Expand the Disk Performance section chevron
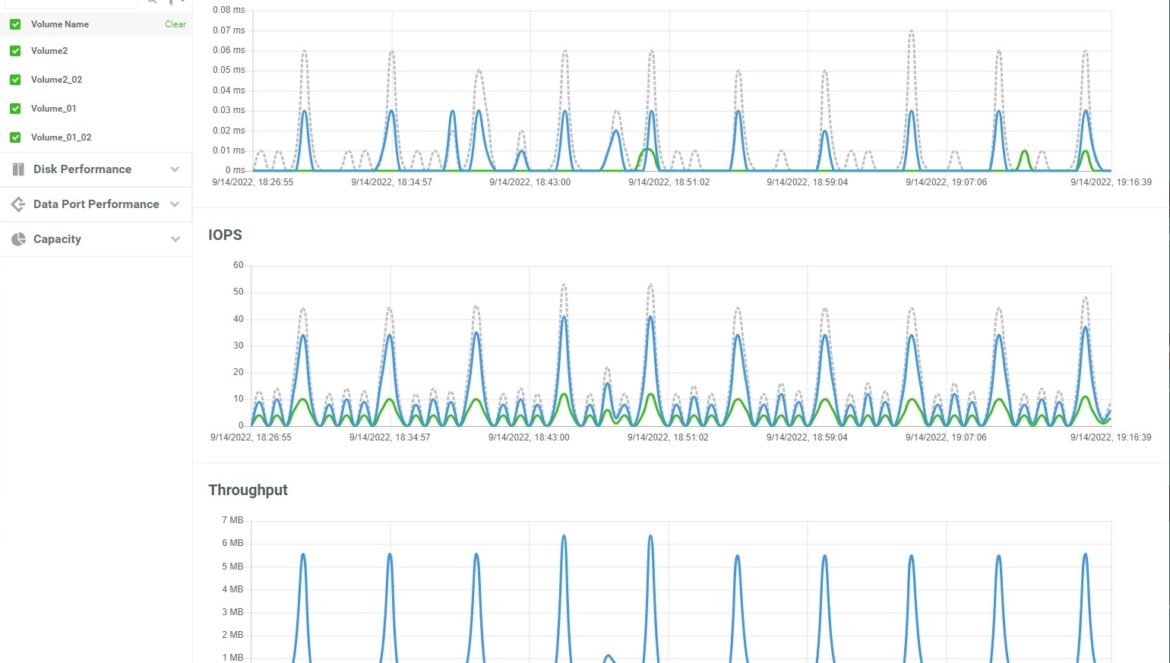This screenshot has height=663, width=1170. coord(175,169)
